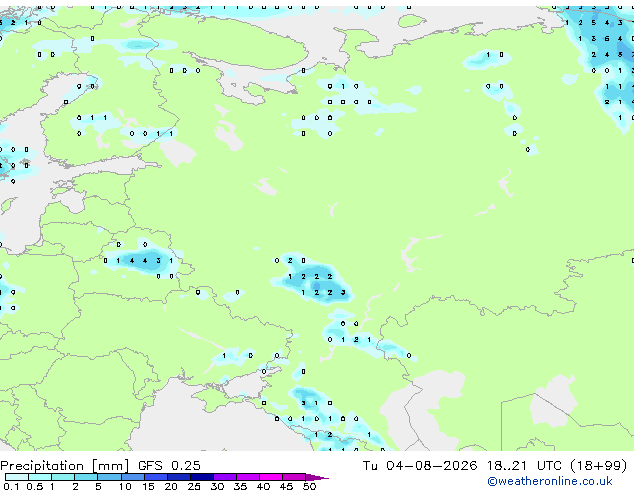The image size is (634, 490).
Task: Click the date 'Tu 04-08-2026'
Action: point(420,466)
